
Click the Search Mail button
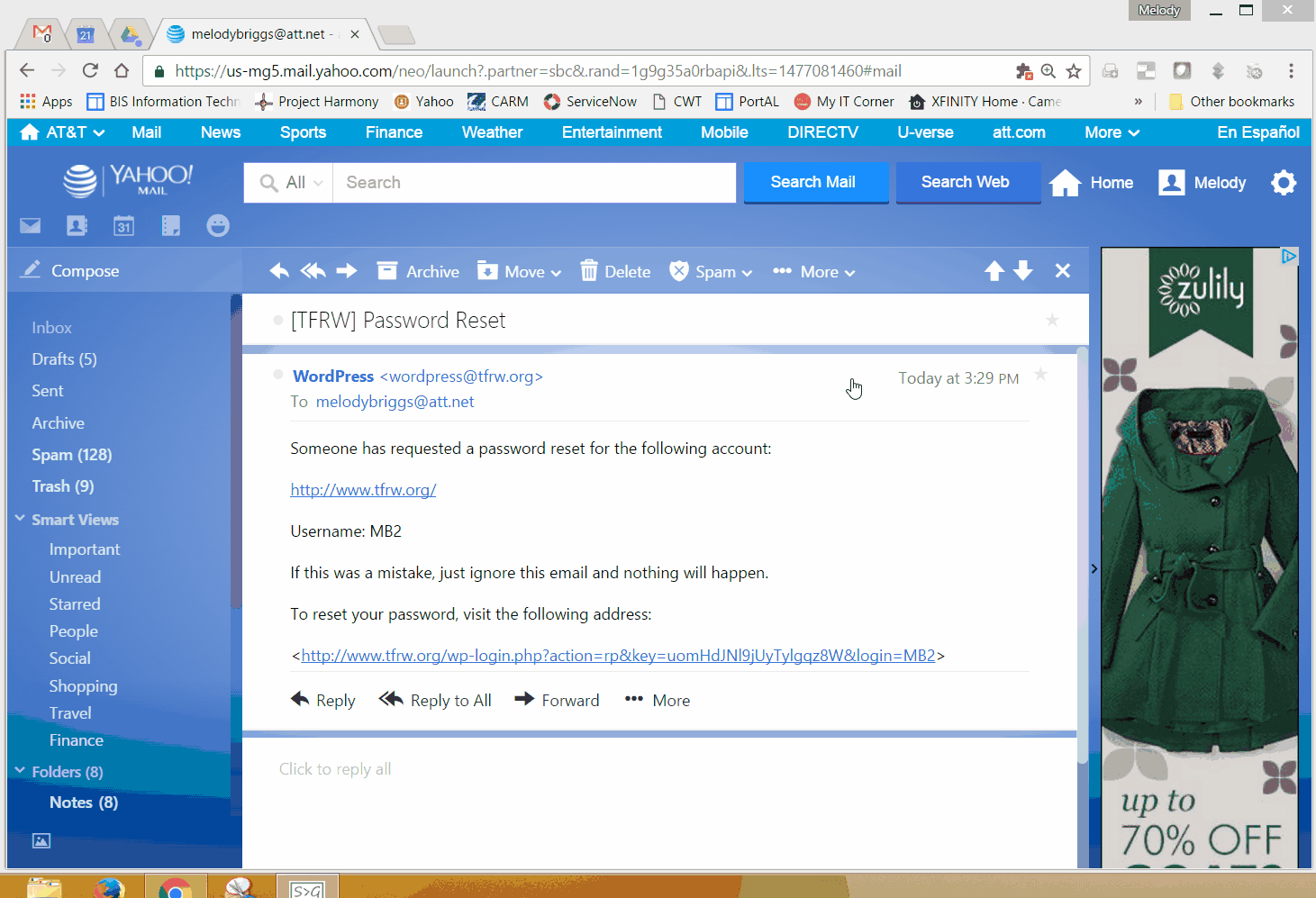click(x=816, y=183)
